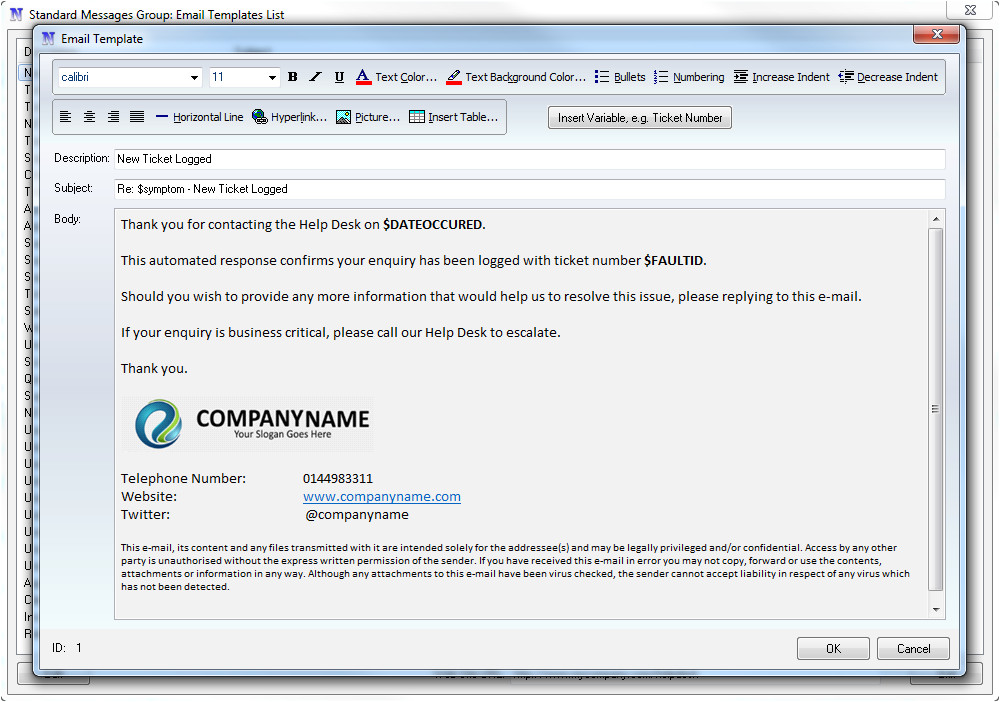
Task: Insert a Picture
Action: [367, 117]
